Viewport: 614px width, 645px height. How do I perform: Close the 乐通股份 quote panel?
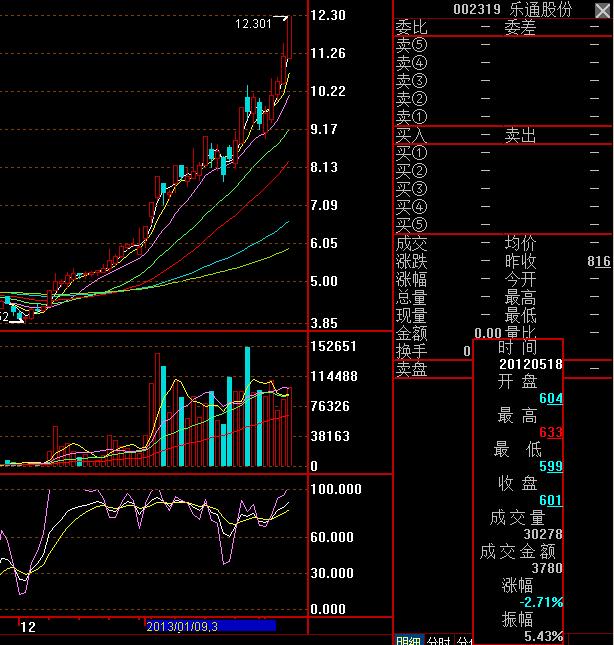click(x=601, y=10)
